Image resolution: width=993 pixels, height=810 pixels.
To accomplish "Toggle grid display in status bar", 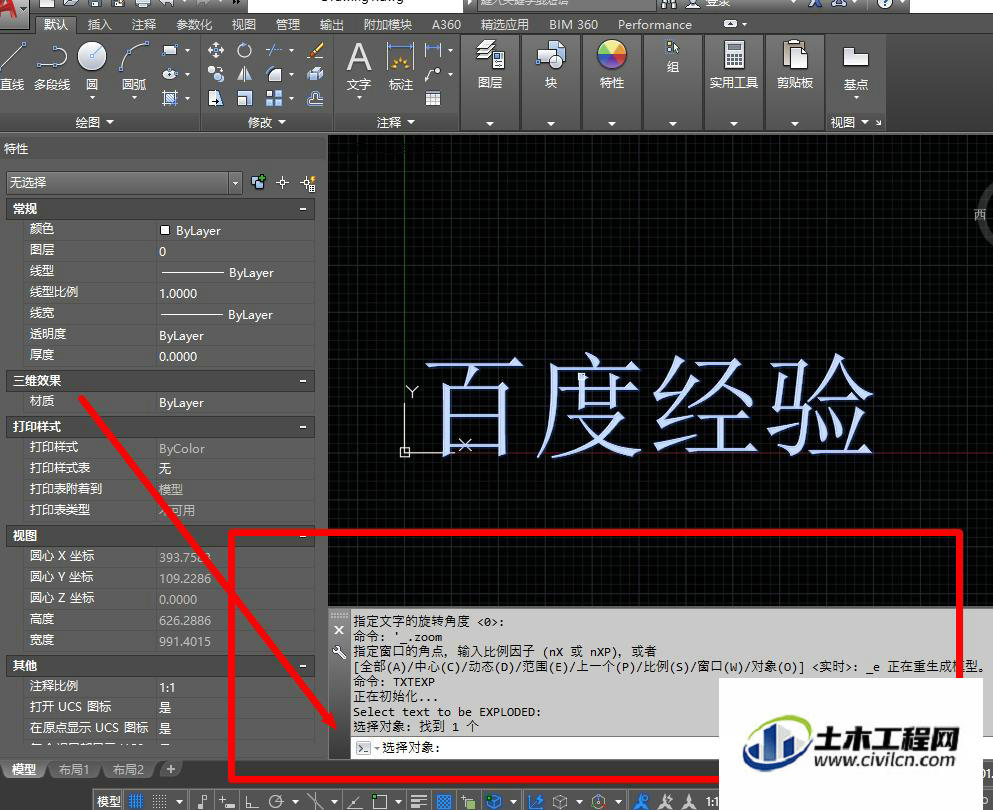I will click(x=136, y=801).
